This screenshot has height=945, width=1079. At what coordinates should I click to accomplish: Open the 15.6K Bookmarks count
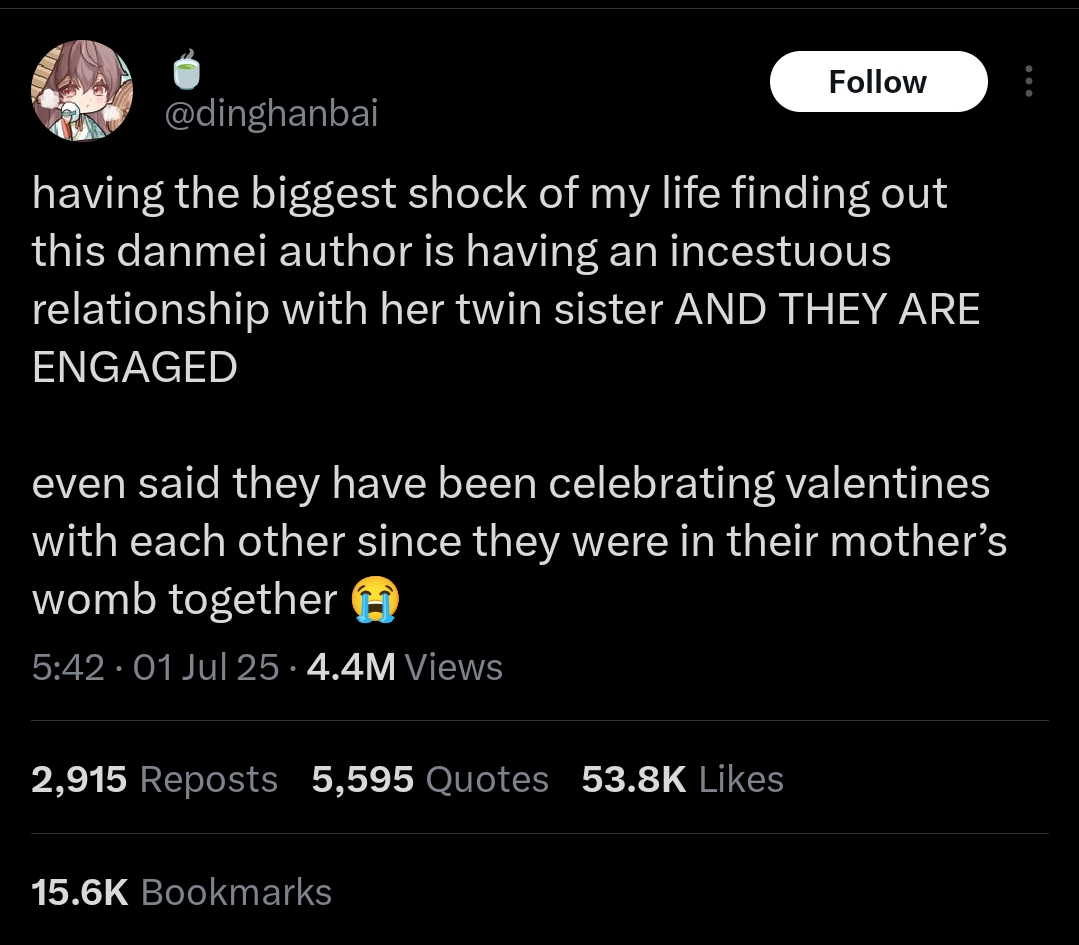click(x=182, y=892)
